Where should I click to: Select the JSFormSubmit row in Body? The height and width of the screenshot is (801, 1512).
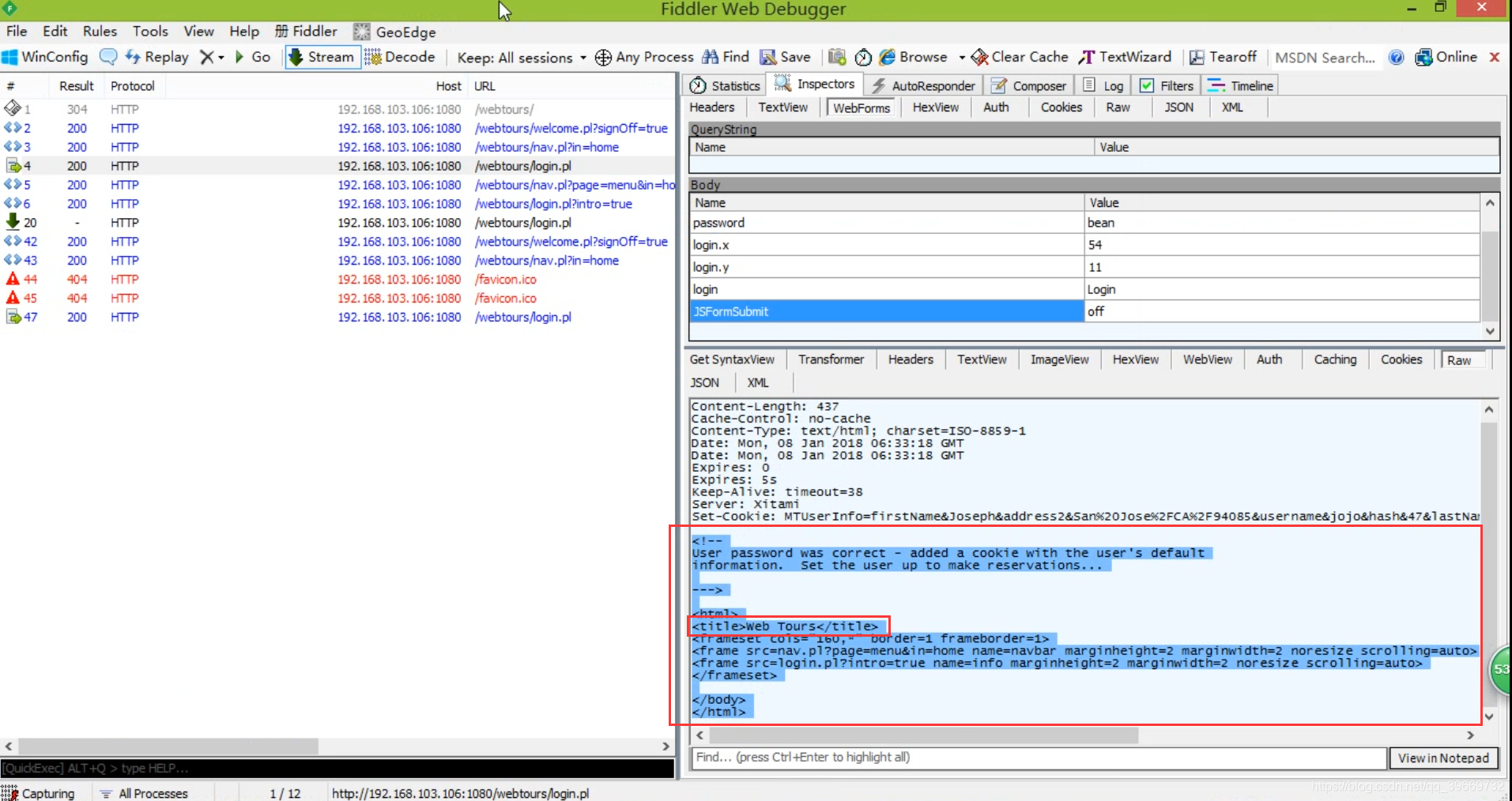[1084, 311]
